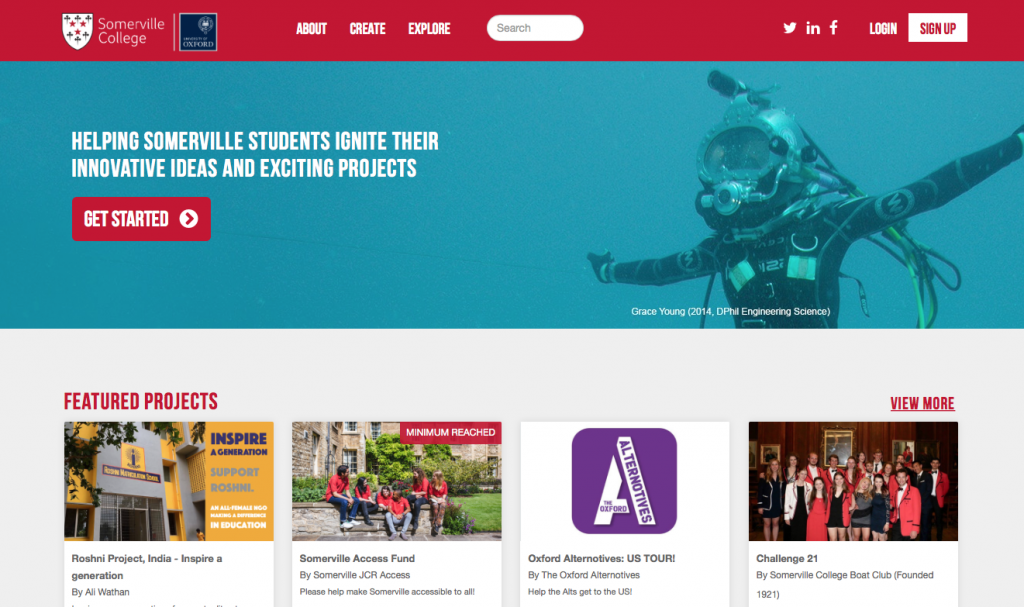The width and height of the screenshot is (1024, 607).
Task: Open the Challenge 21 group photo
Action: tap(853, 482)
